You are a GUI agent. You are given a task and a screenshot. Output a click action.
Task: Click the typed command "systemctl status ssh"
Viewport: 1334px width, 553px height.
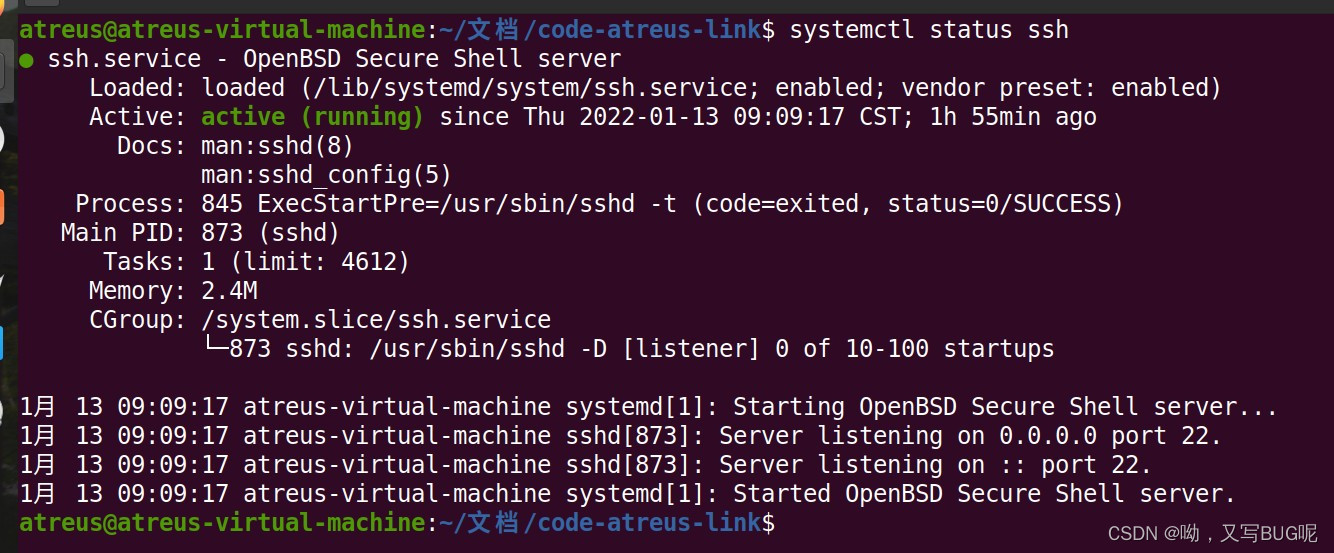pyautogui.click(x=929, y=30)
